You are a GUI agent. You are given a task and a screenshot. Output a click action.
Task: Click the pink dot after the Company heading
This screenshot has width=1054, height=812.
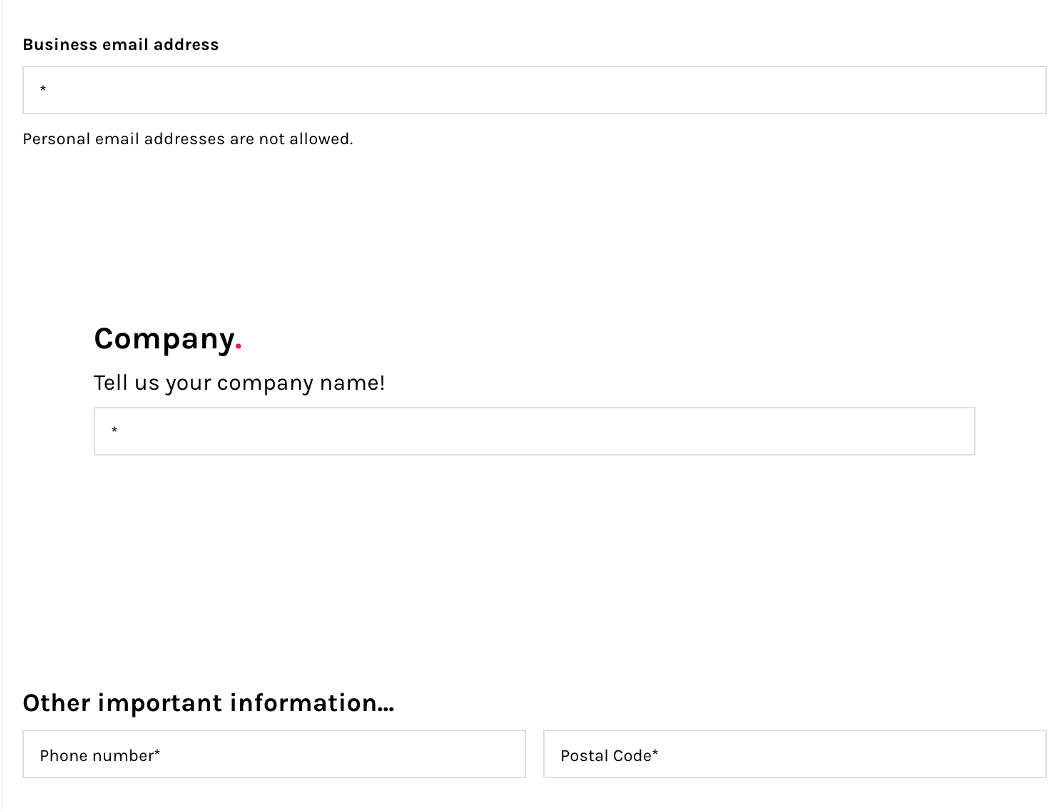coord(239,348)
